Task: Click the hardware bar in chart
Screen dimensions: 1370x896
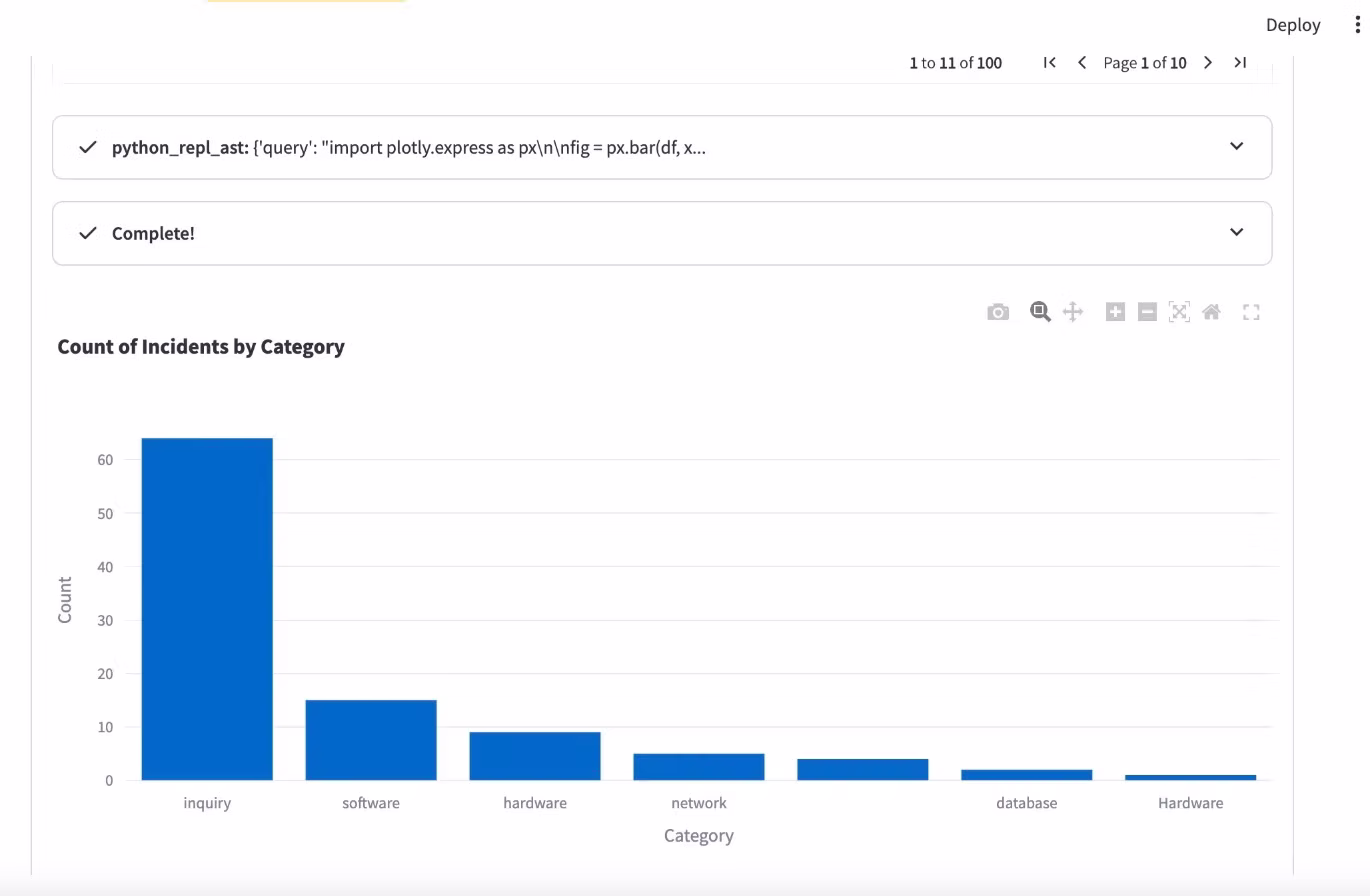Action: [535, 756]
